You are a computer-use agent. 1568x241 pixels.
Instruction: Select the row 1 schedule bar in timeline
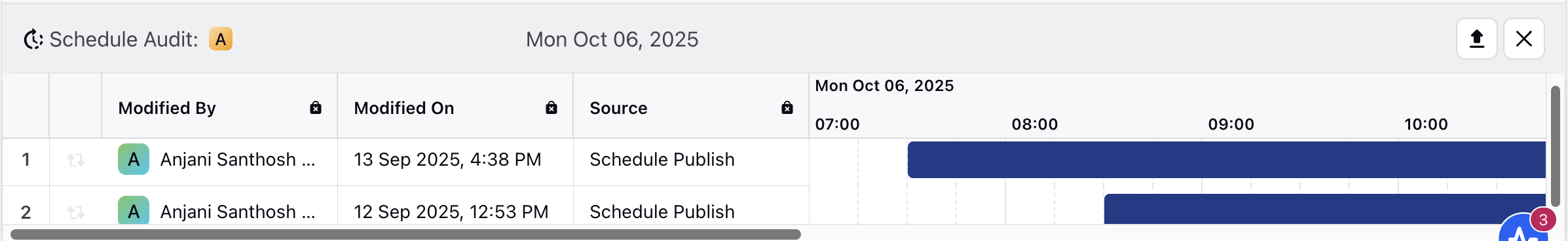(x=1226, y=160)
